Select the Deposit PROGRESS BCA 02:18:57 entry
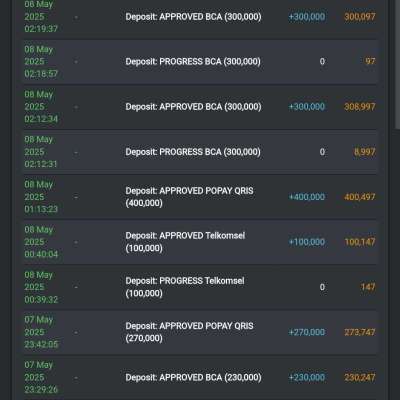400x400 pixels. pos(200,62)
